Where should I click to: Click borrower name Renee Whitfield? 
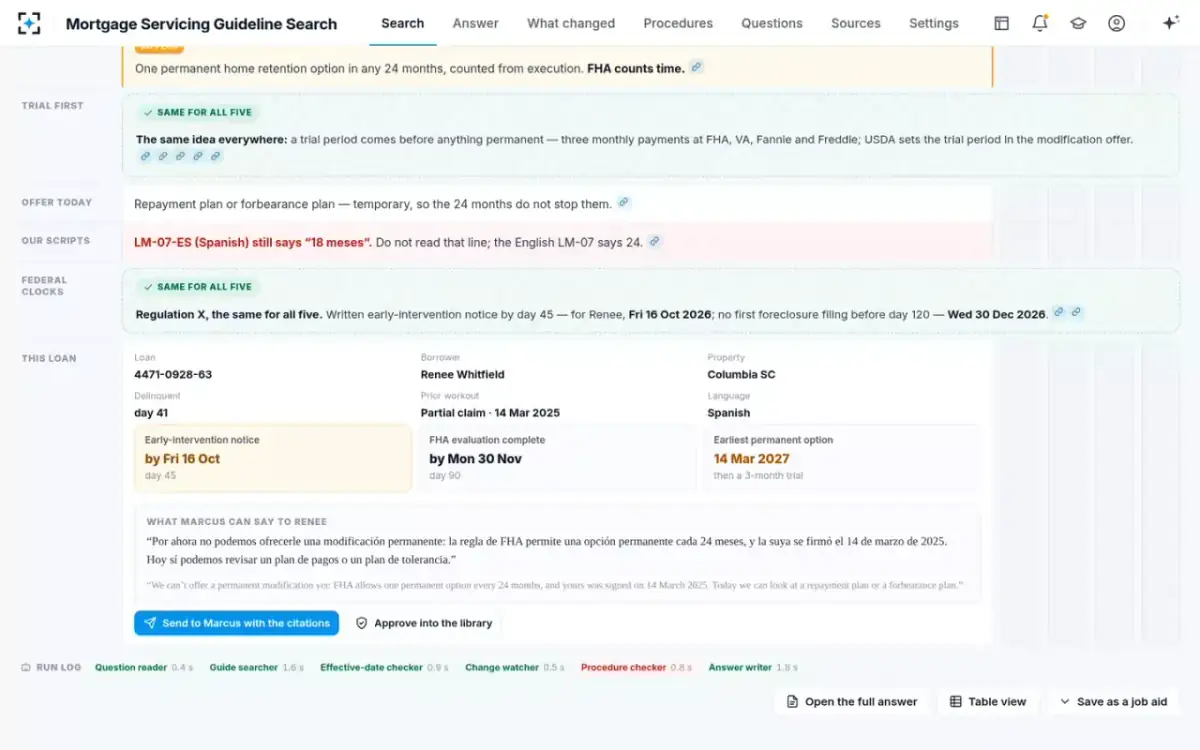tap(463, 375)
